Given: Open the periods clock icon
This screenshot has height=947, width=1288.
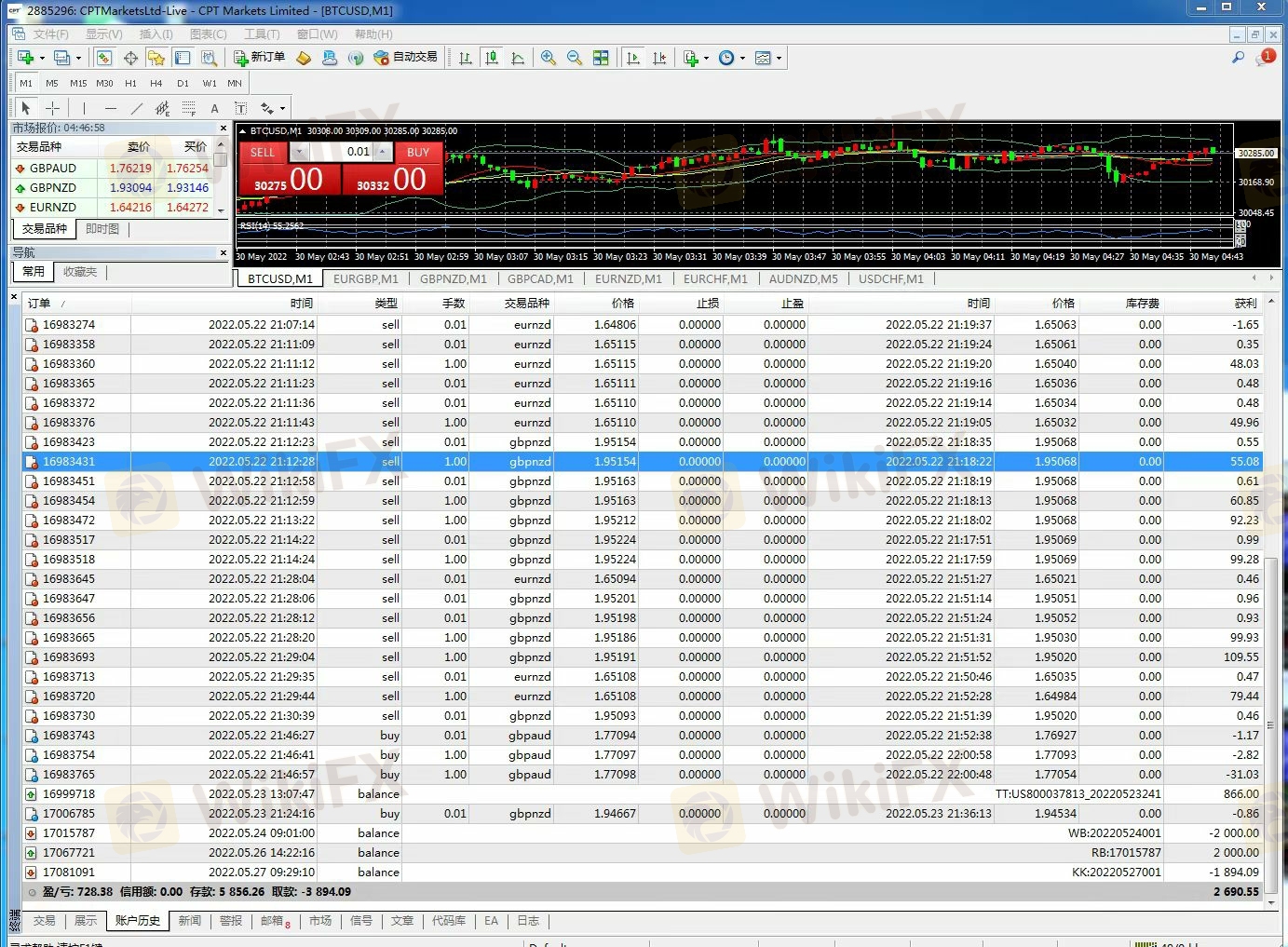Looking at the screenshot, I should pos(726,58).
